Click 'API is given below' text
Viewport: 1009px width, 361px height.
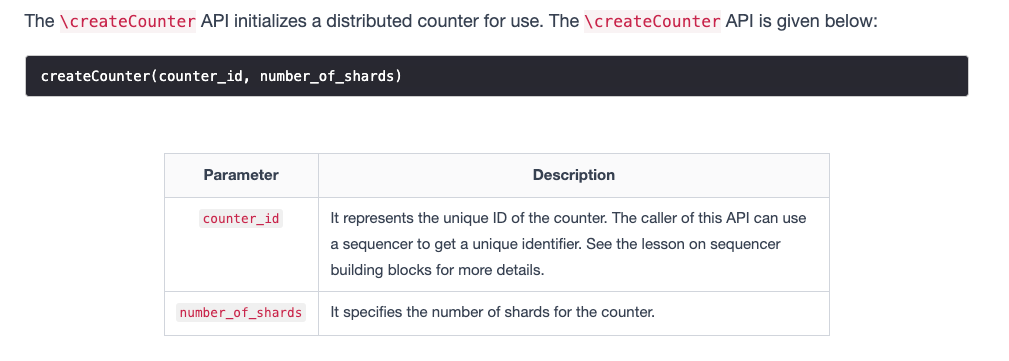pyautogui.click(x=801, y=21)
